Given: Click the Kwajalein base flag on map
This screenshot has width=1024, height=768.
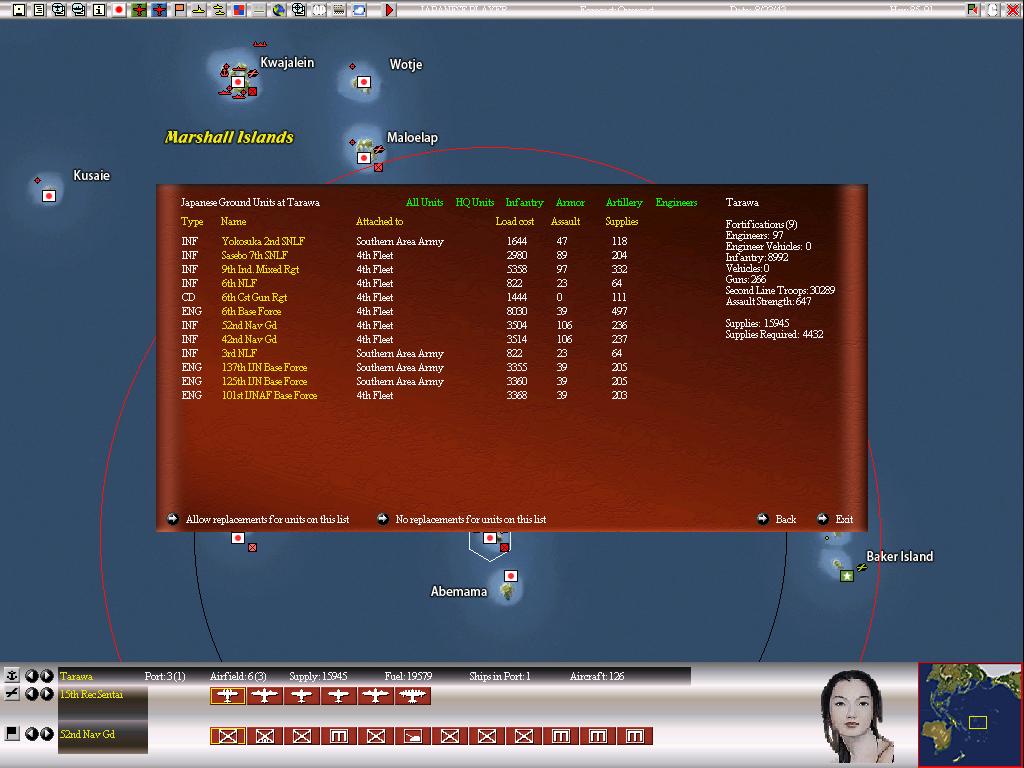Looking at the screenshot, I should 238,82.
